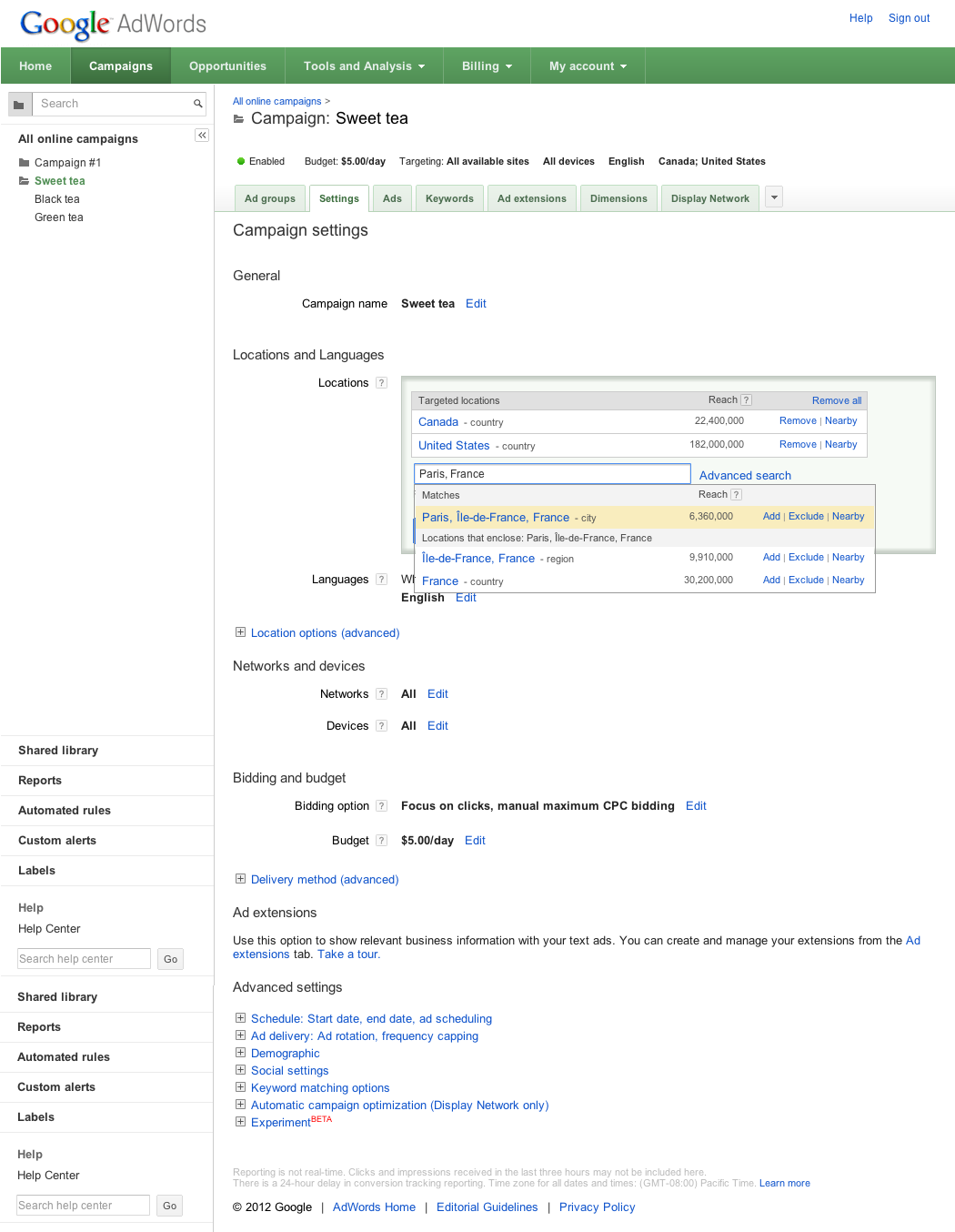
Task: Click the green Enabled status dot
Action: (x=241, y=161)
